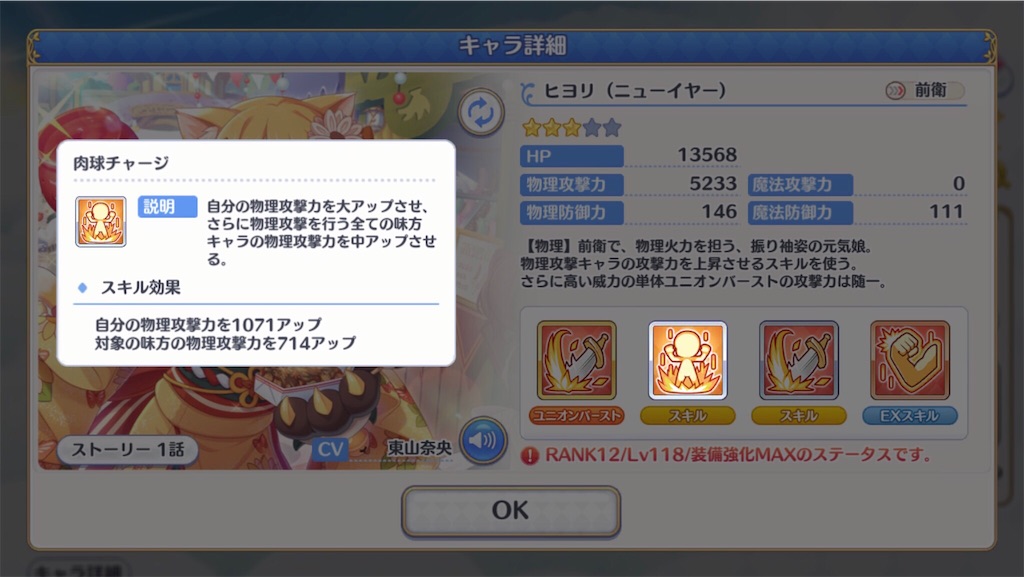The width and height of the screenshot is (1024, 577).
Task: Click the CV 東山奈央 label
Action: [x=383, y=449]
